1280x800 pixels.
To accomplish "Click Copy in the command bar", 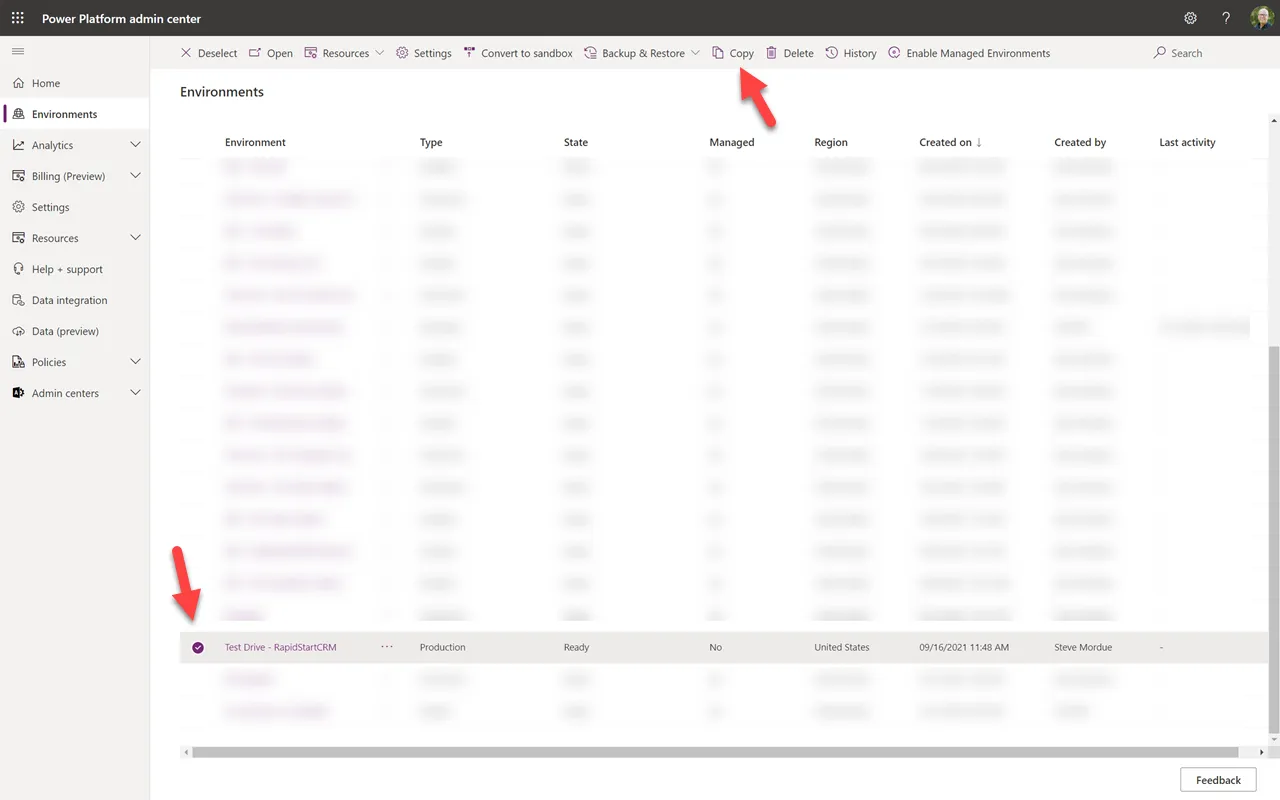I will click(733, 53).
